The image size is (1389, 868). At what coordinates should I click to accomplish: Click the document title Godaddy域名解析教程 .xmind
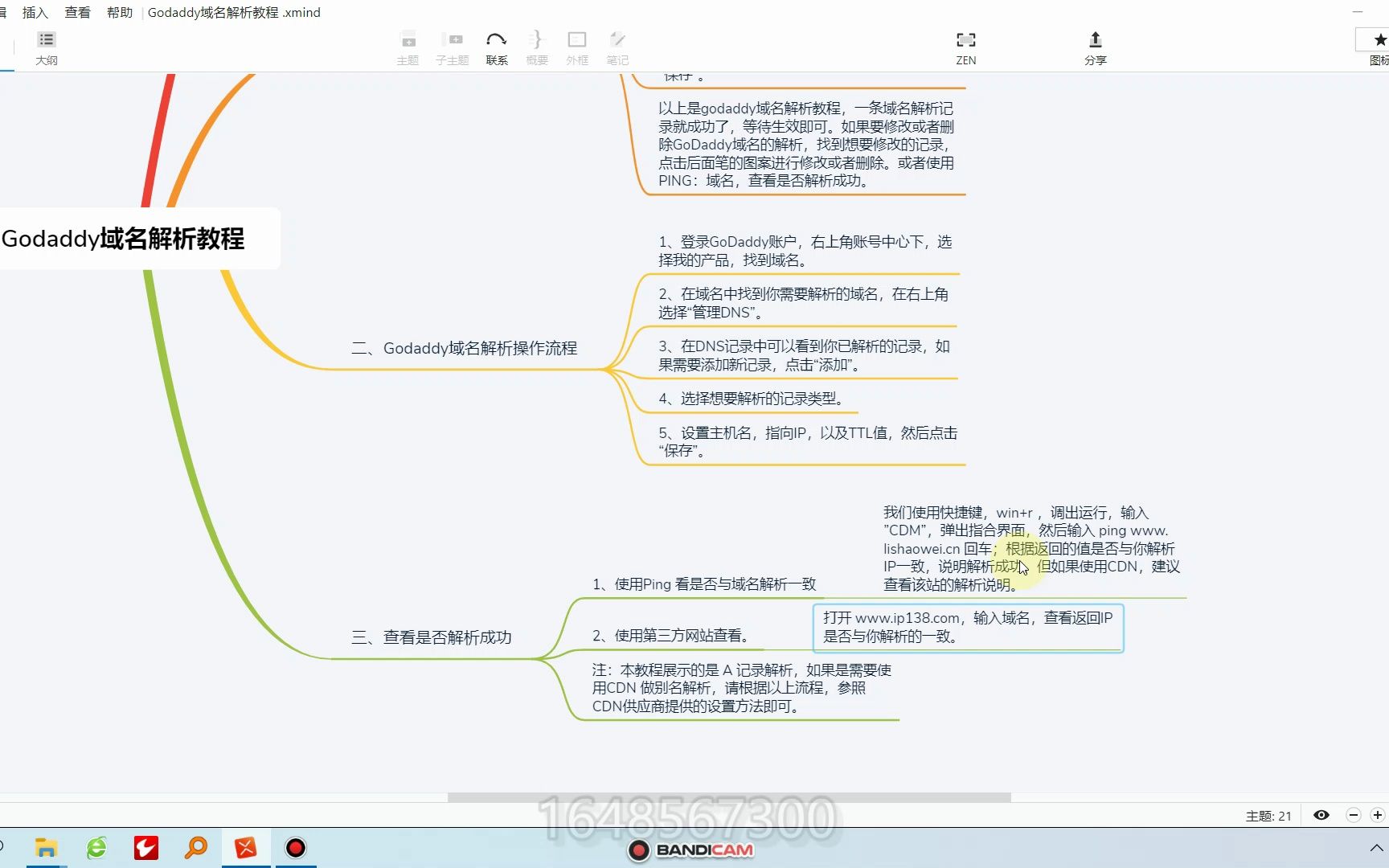tap(234, 12)
